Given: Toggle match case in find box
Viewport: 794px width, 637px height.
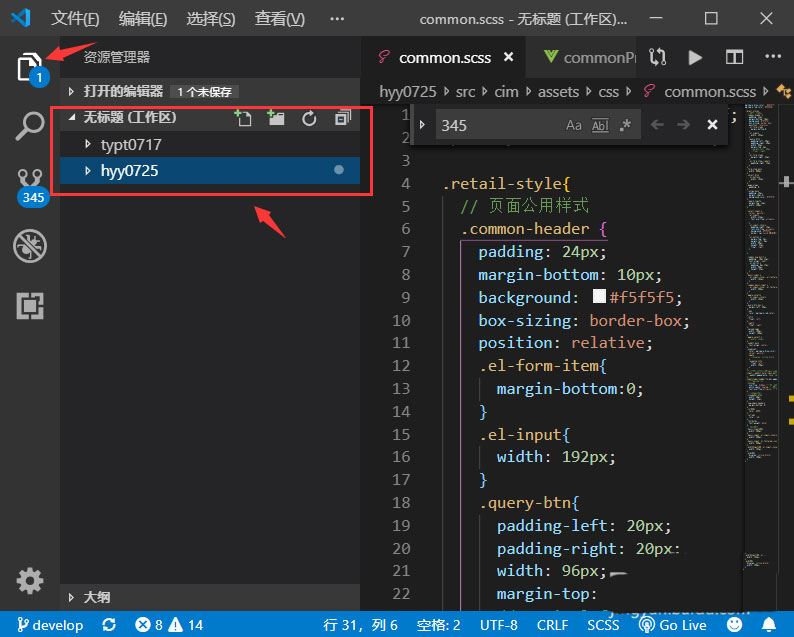Looking at the screenshot, I should [573, 125].
